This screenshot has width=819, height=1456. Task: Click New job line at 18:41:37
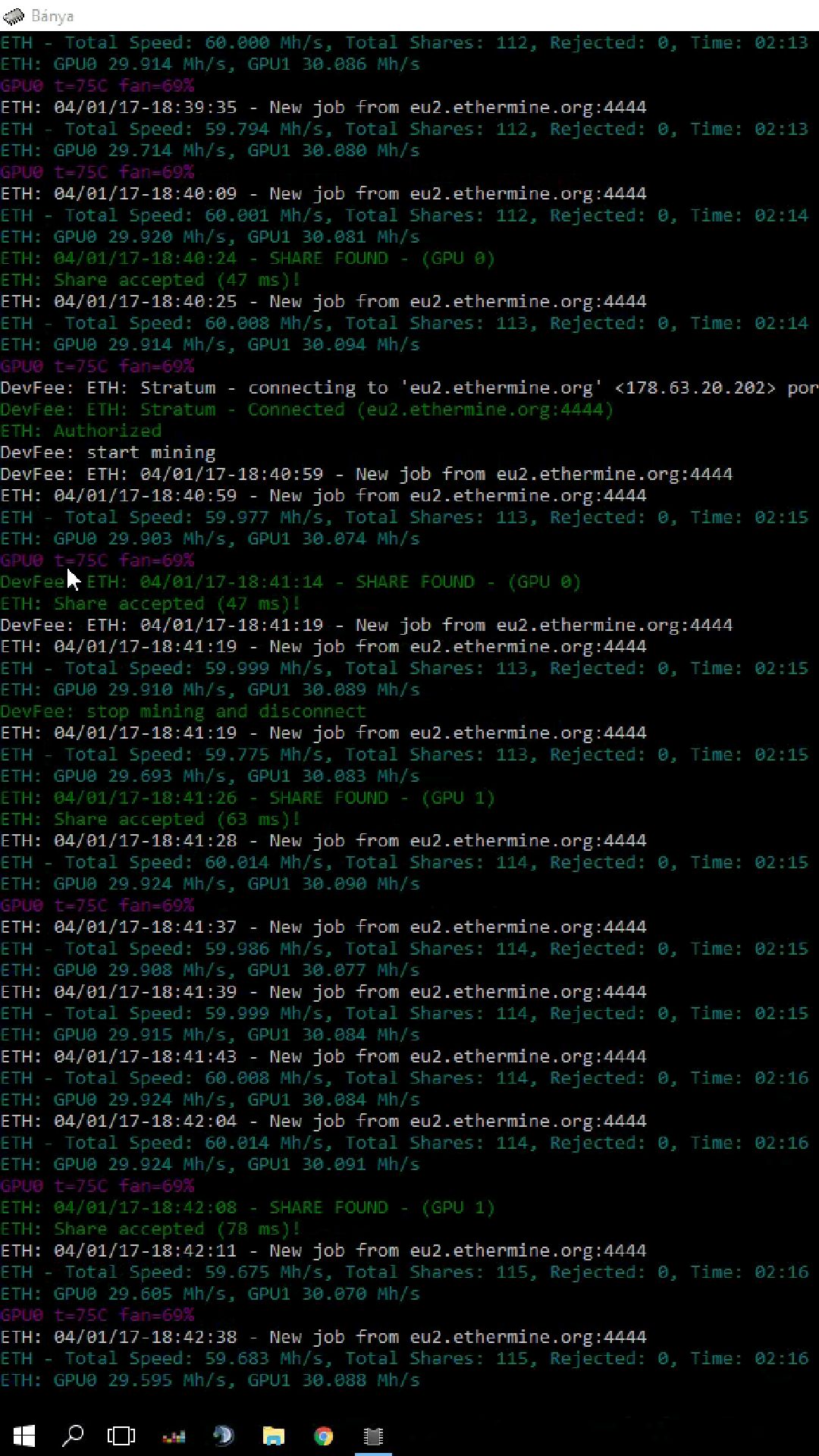click(323, 927)
